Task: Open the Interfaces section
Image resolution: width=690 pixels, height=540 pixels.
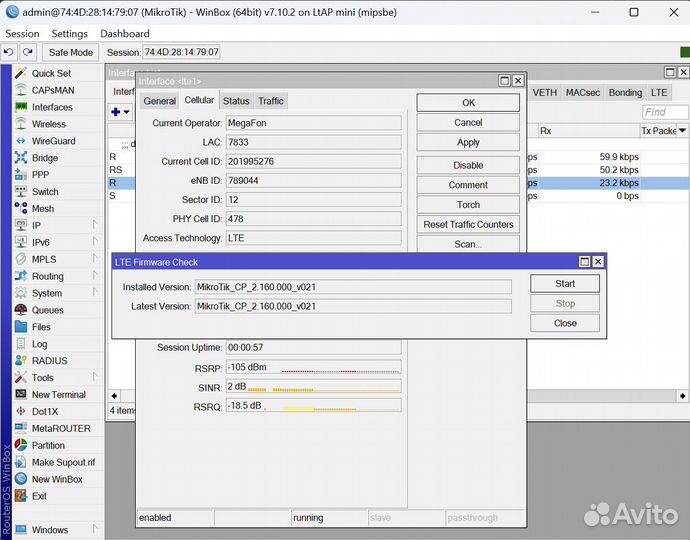Action: (x=51, y=107)
